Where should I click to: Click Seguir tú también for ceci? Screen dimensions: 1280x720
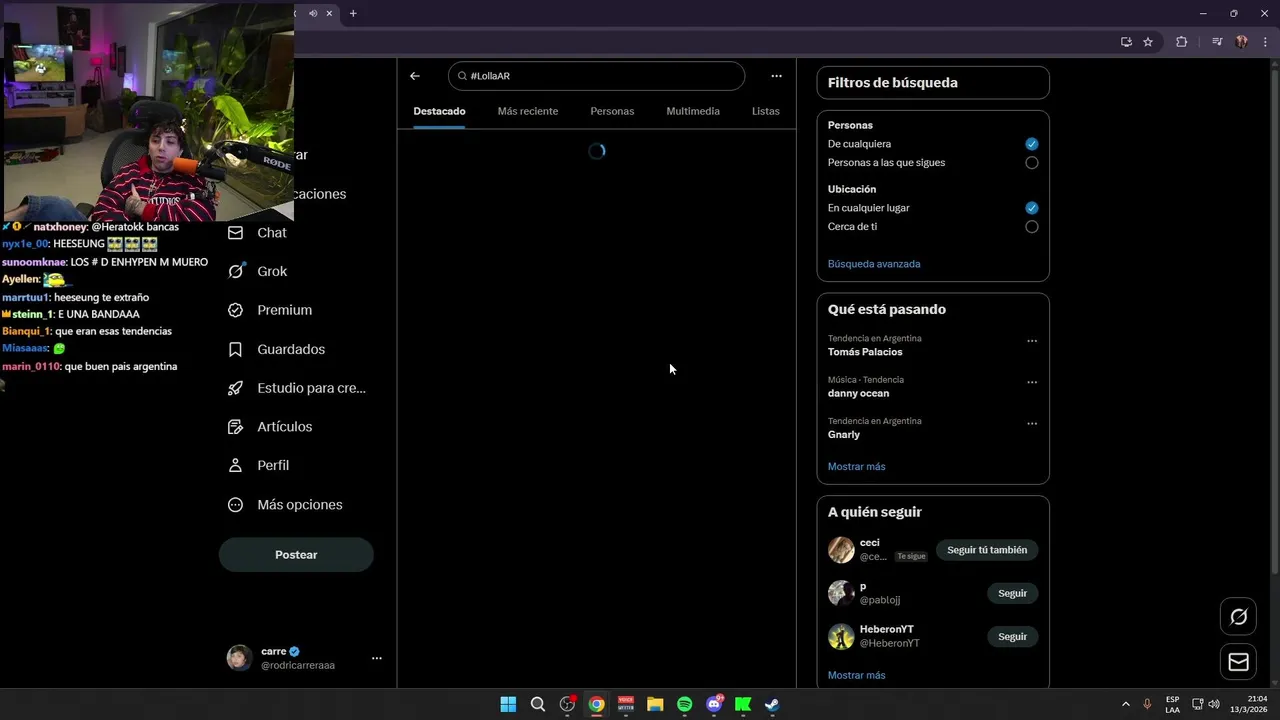coord(987,550)
